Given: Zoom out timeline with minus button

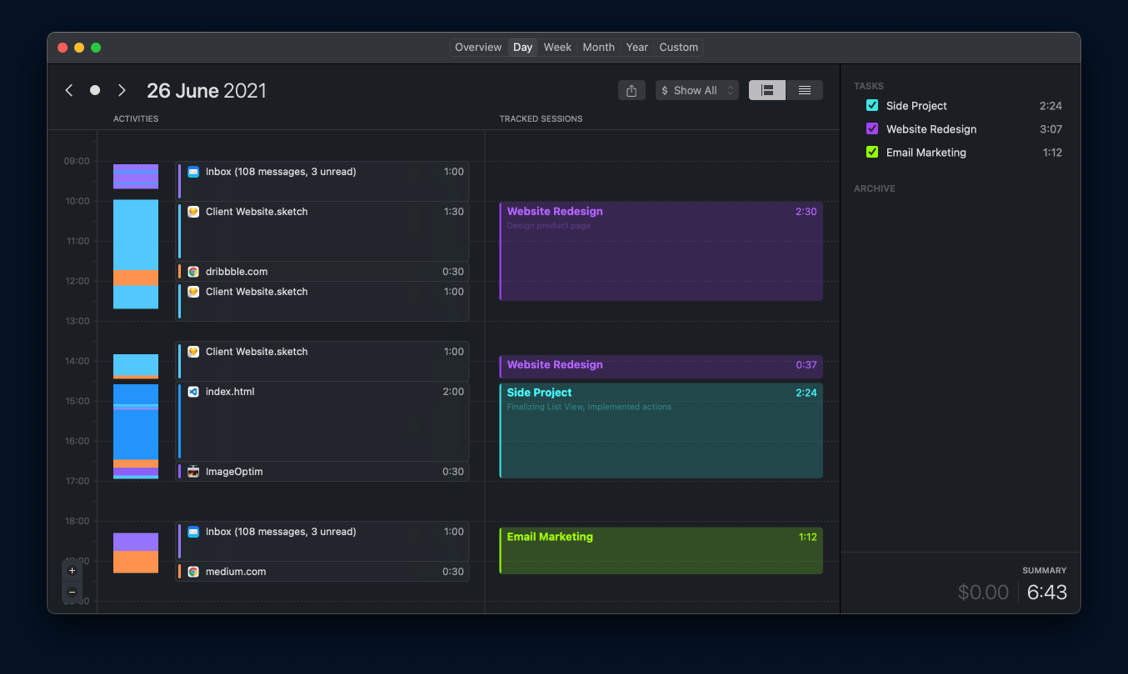Looking at the screenshot, I should coord(72,592).
